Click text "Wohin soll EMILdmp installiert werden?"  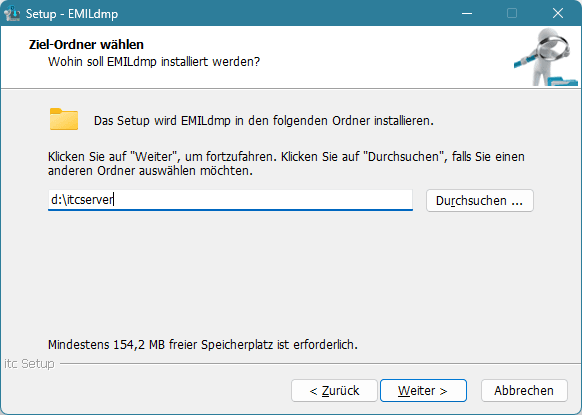click(x=154, y=62)
